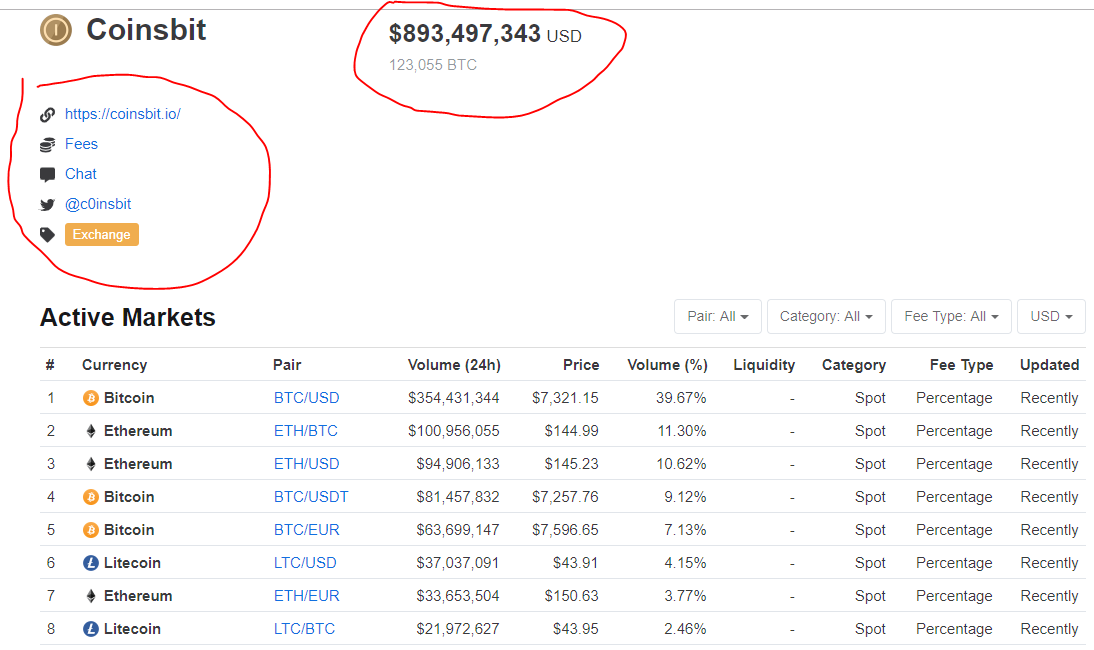Click the Active Markets heading

128,317
